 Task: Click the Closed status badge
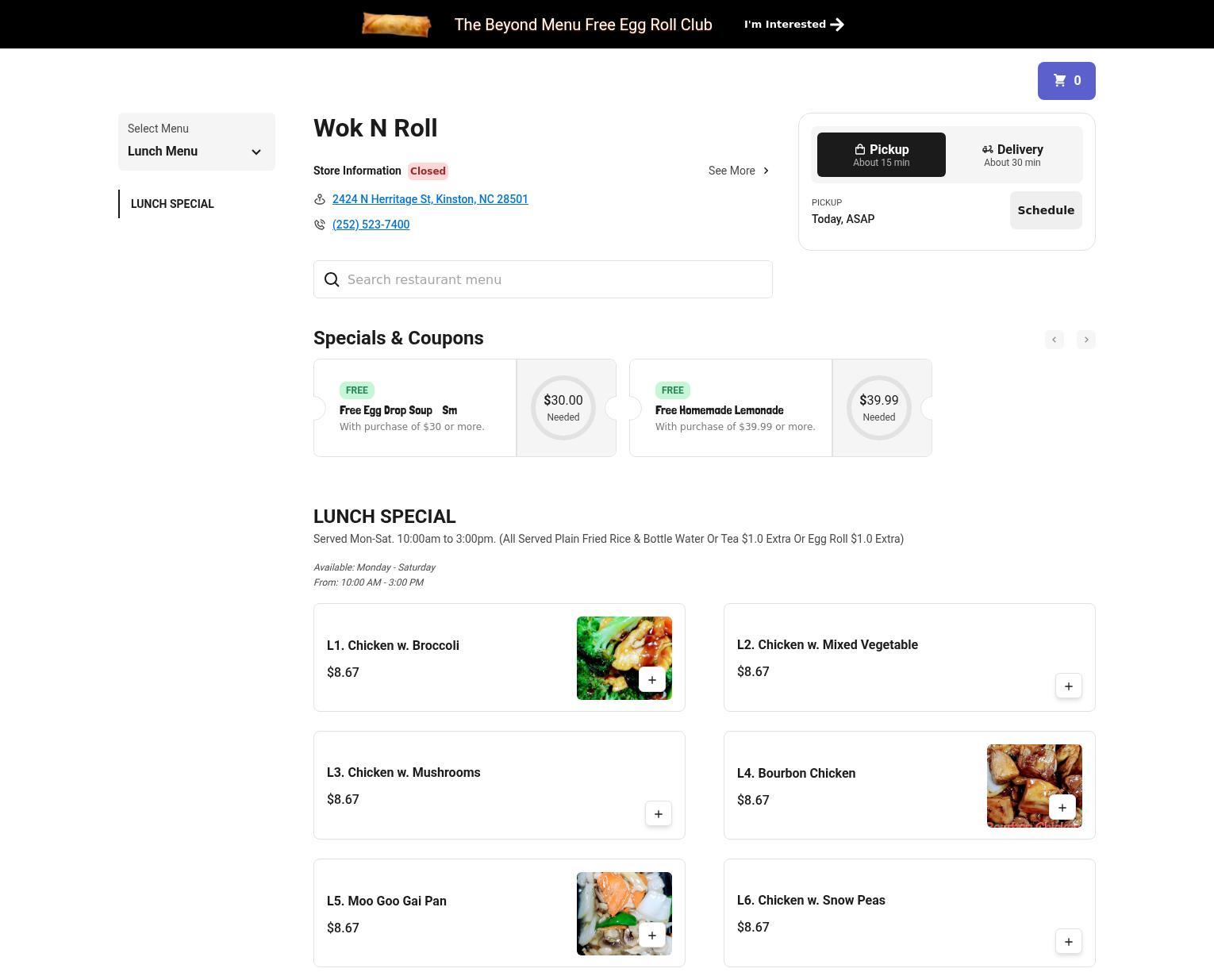point(428,171)
